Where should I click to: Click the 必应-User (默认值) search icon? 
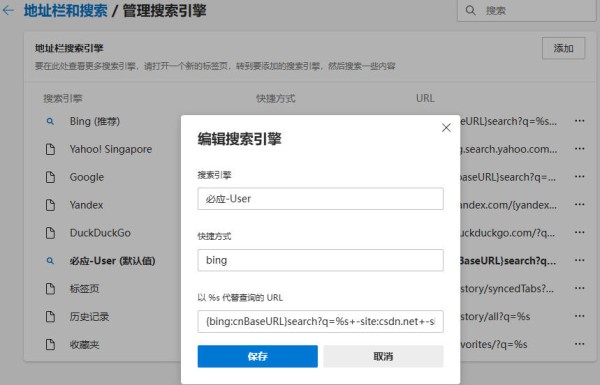(x=50, y=261)
